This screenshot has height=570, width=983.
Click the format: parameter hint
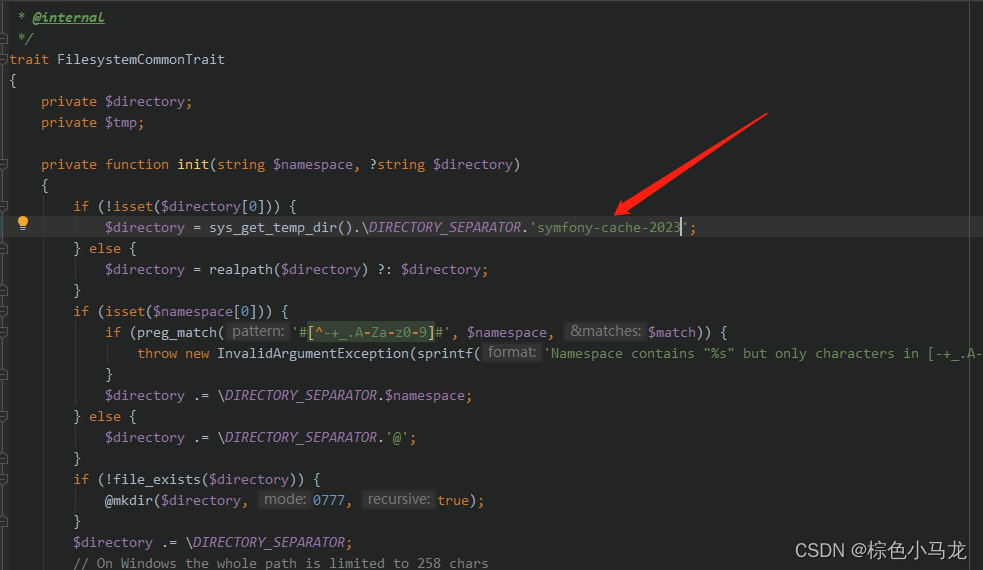512,352
